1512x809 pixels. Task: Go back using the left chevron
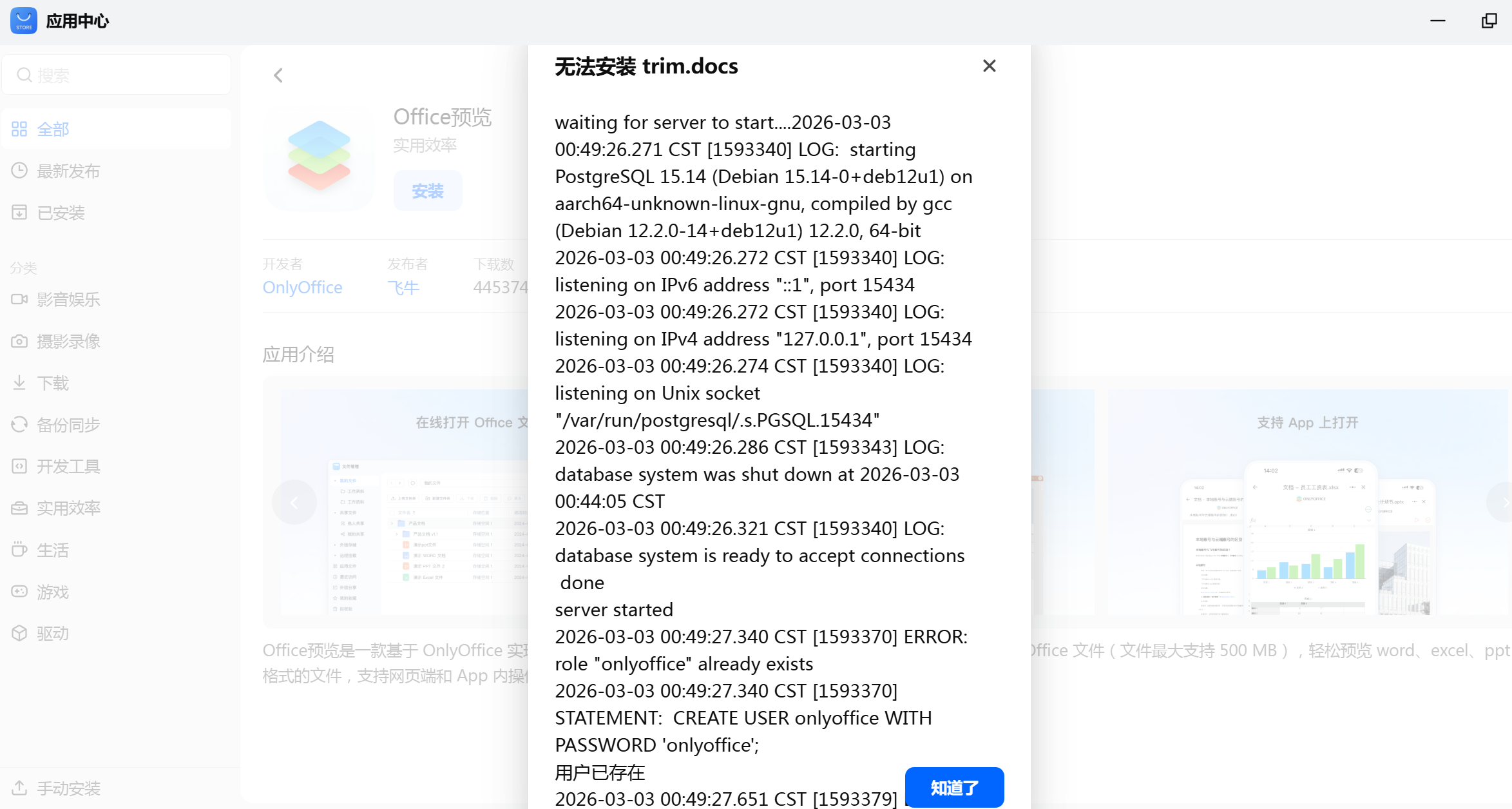pyautogui.click(x=278, y=75)
